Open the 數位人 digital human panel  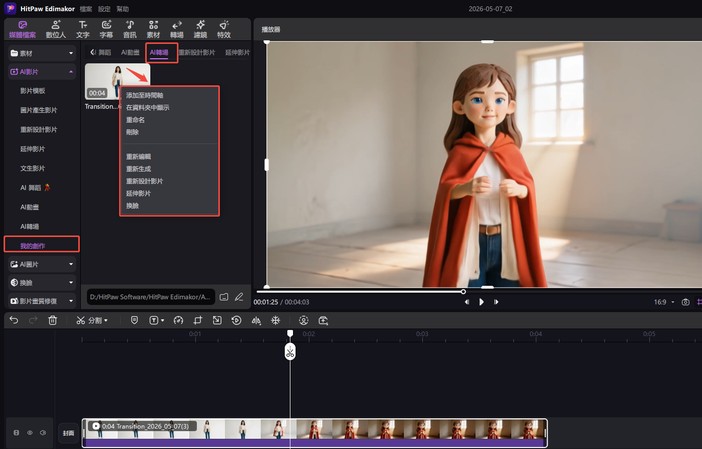(56, 29)
